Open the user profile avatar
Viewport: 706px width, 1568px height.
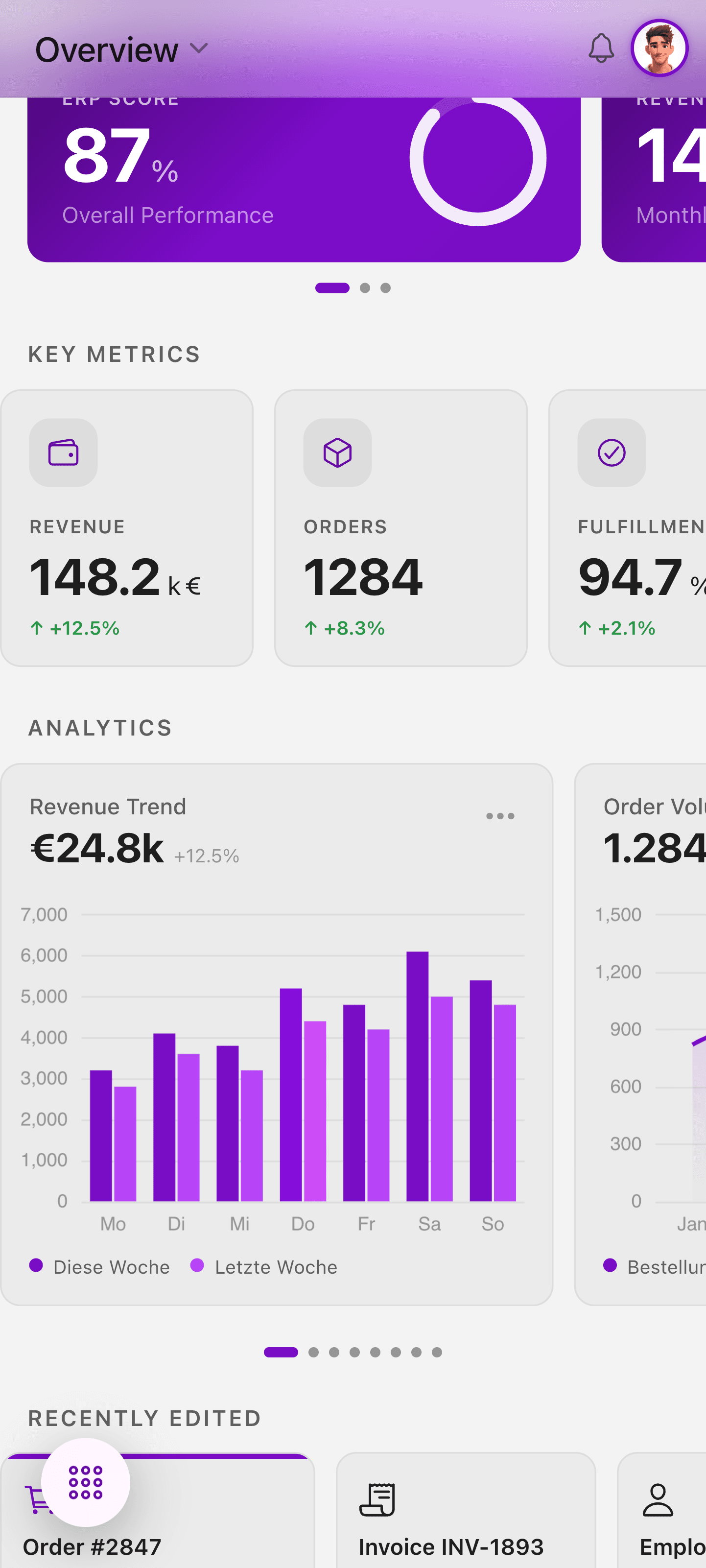[659, 48]
